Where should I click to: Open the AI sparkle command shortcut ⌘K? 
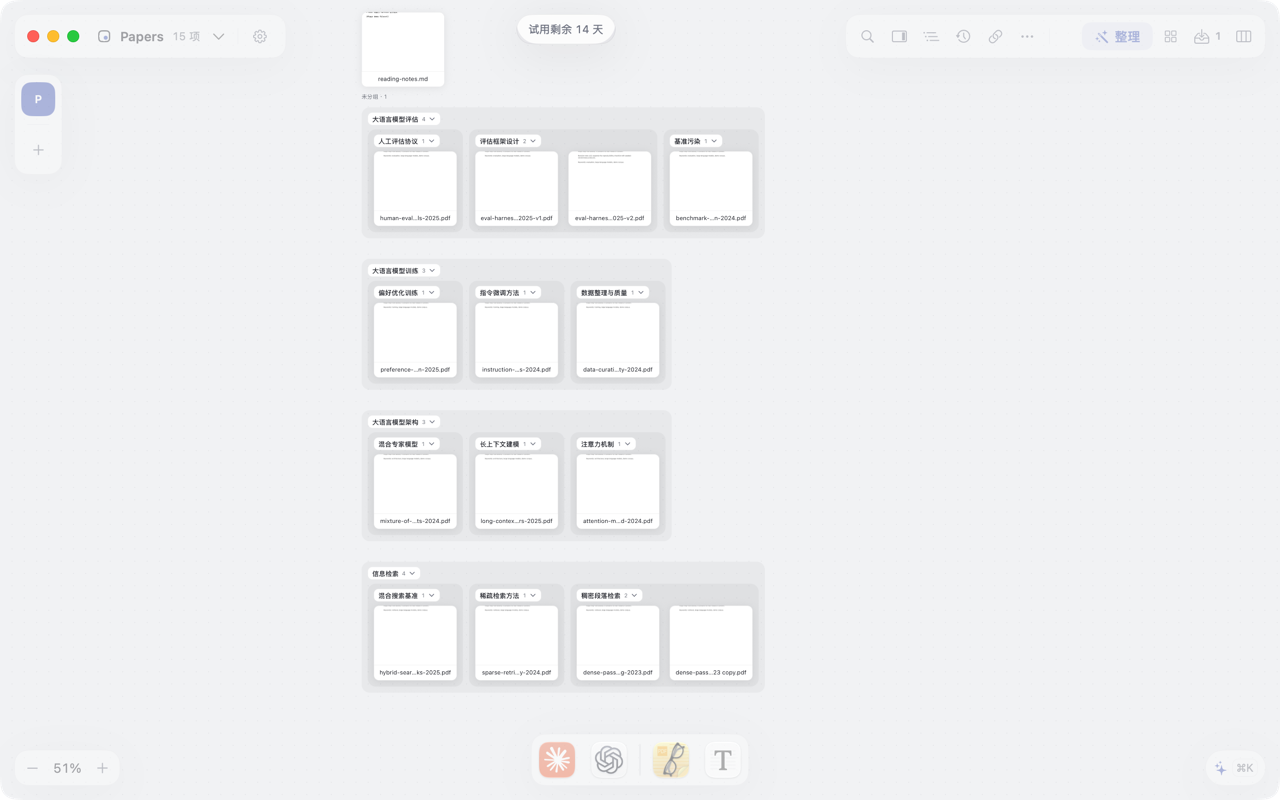click(1234, 768)
